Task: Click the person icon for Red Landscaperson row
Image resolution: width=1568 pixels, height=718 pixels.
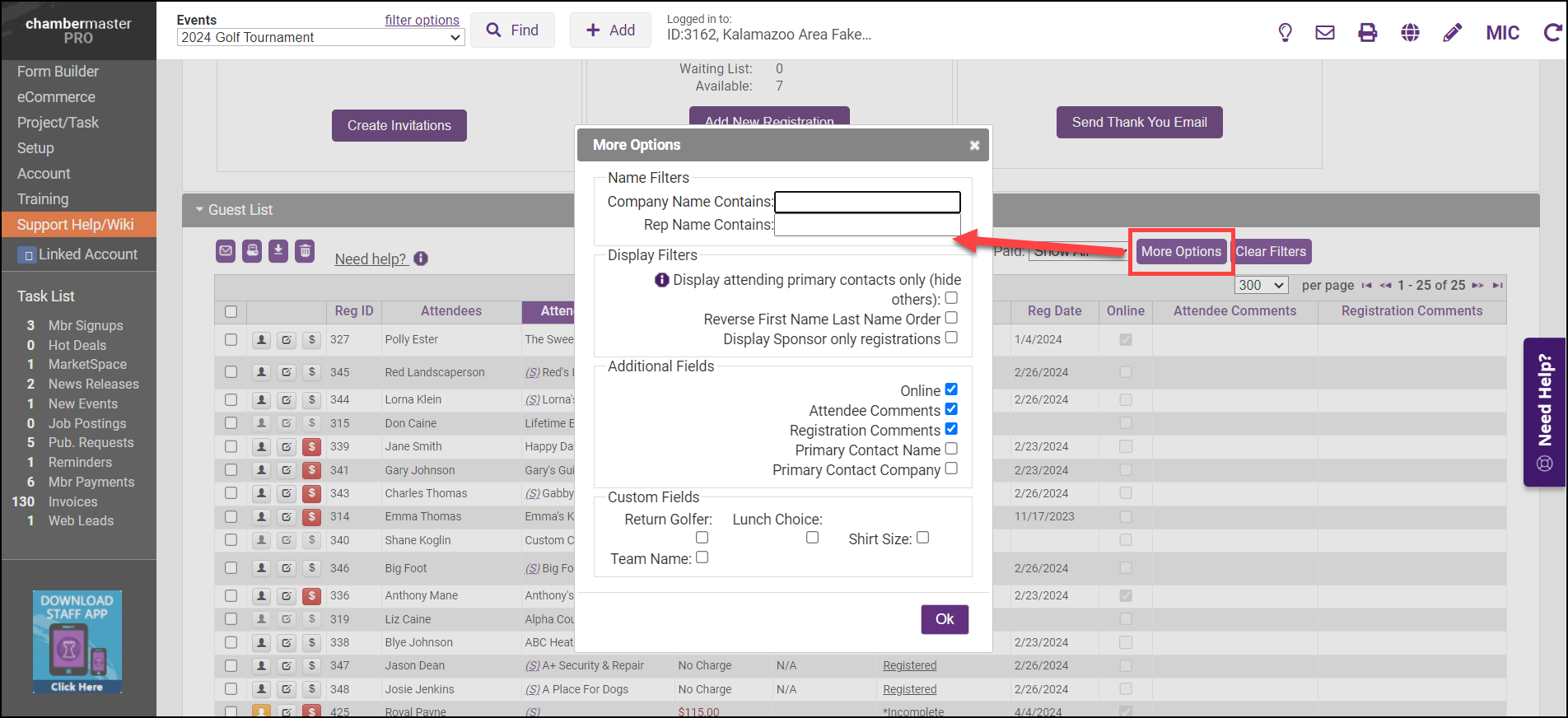Action: click(x=261, y=372)
